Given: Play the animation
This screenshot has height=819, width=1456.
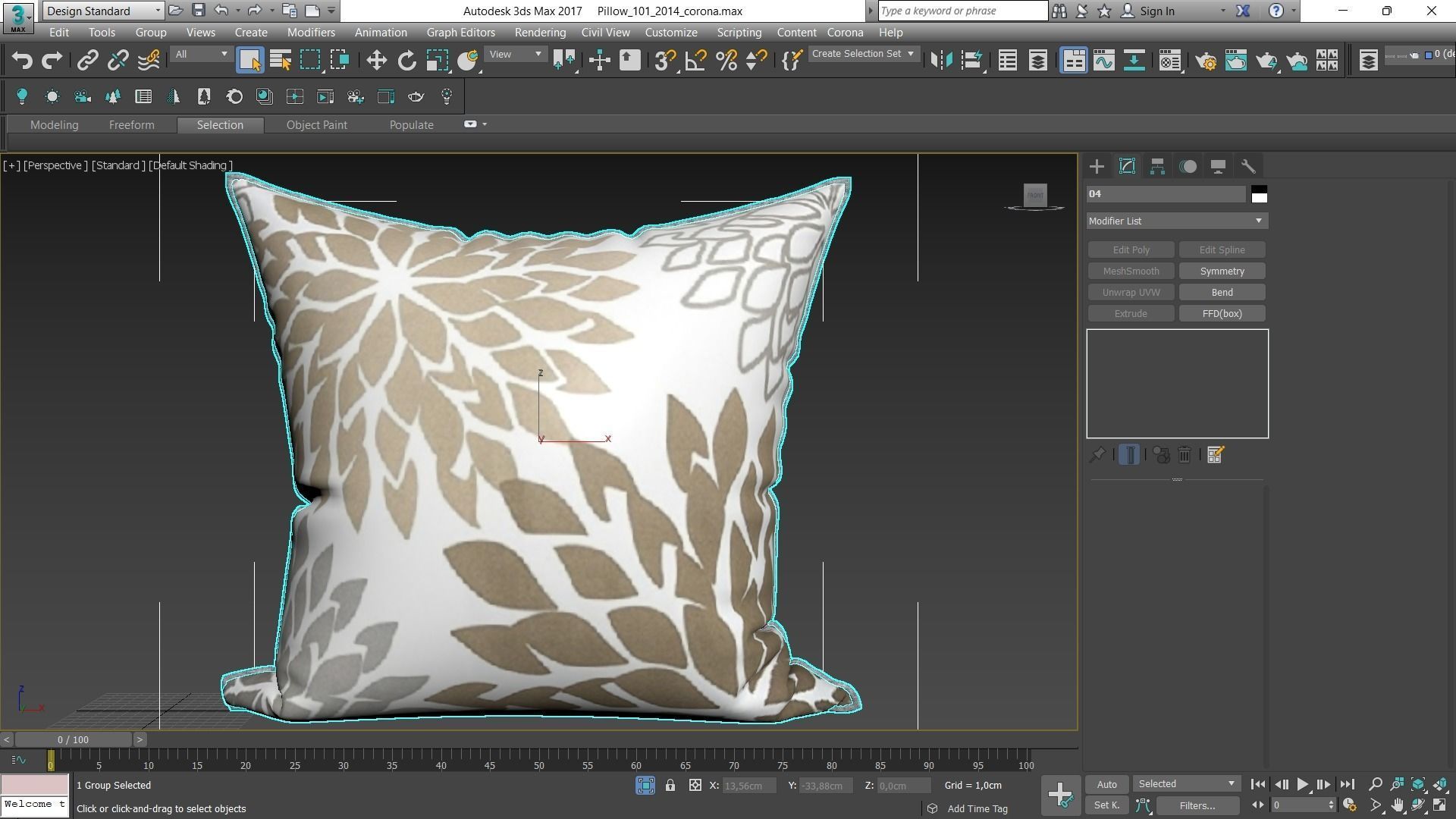Looking at the screenshot, I should pyautogui.click(x=1302, y=785).
